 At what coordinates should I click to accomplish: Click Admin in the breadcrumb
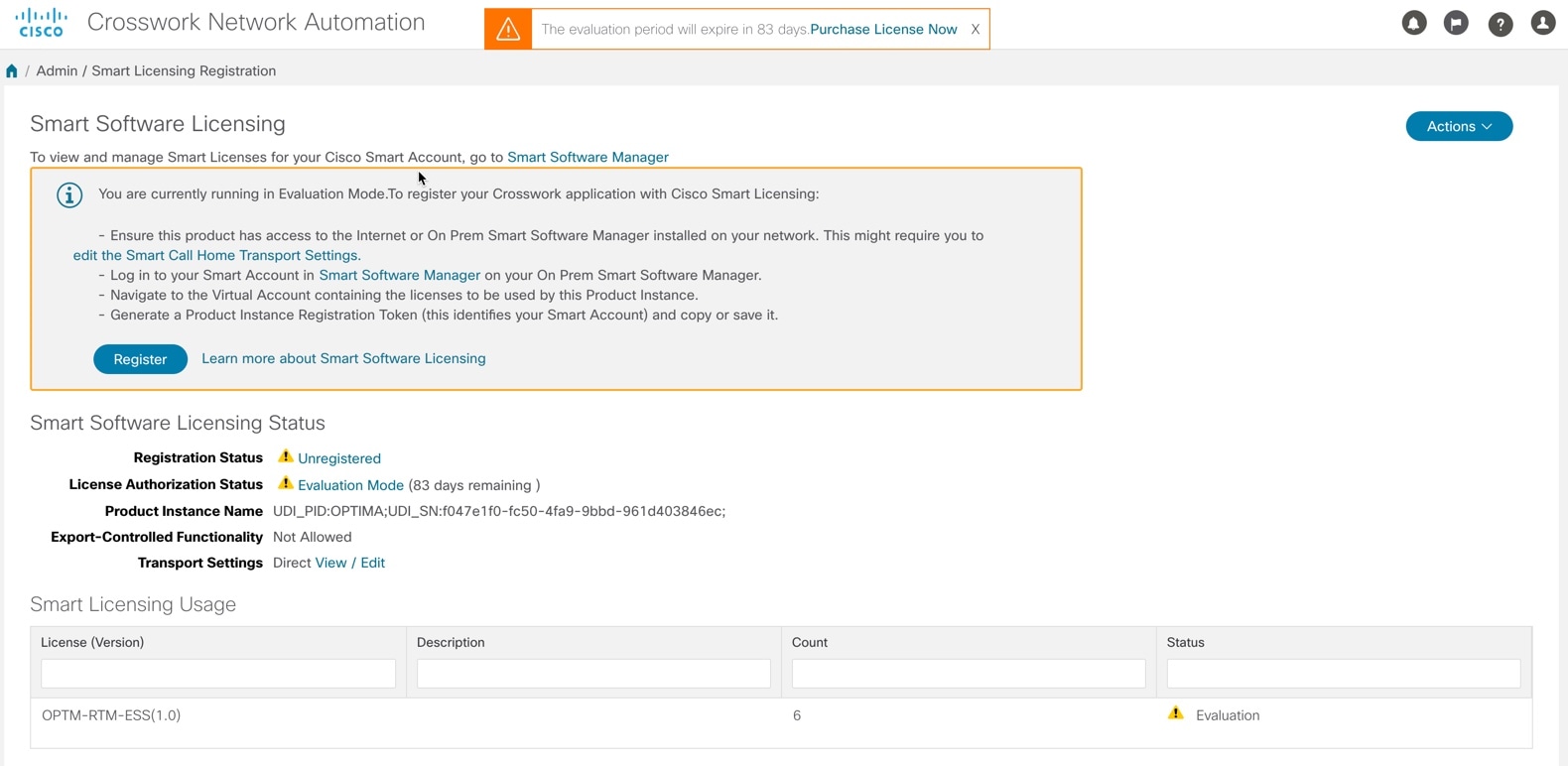click(x=57, y=71)
